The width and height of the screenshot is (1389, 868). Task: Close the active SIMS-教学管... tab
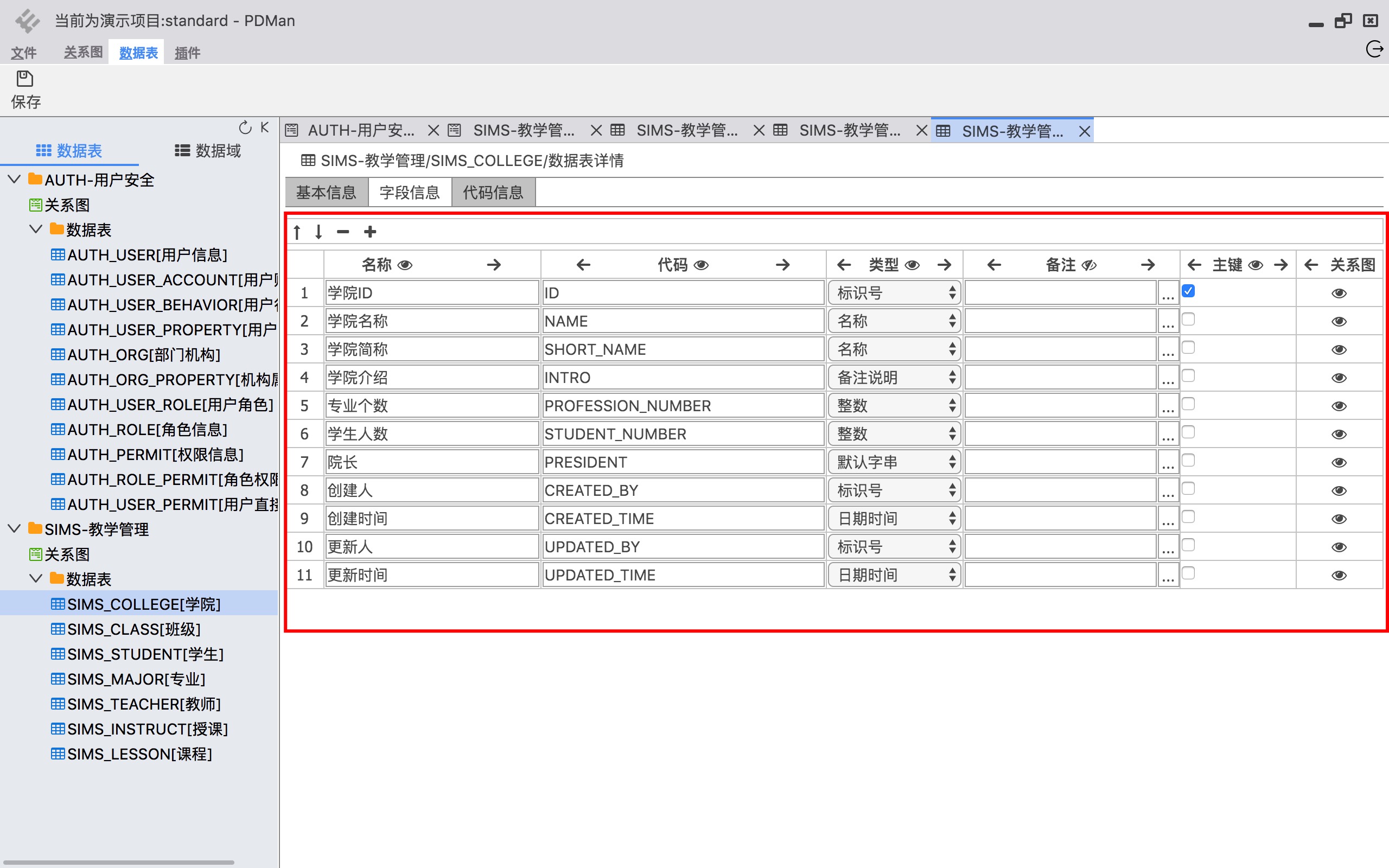click(x=1084, y=131)
